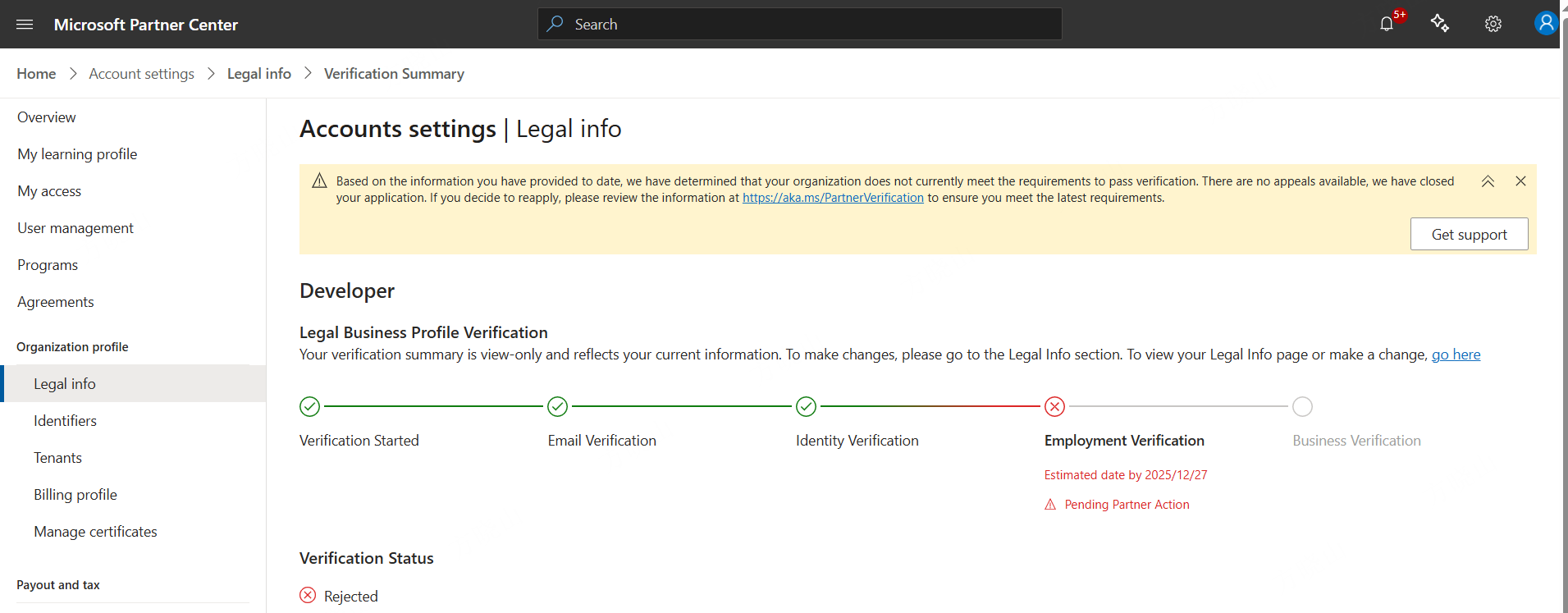
Task: Click the Search input field
Action: [x=800, y=24]
